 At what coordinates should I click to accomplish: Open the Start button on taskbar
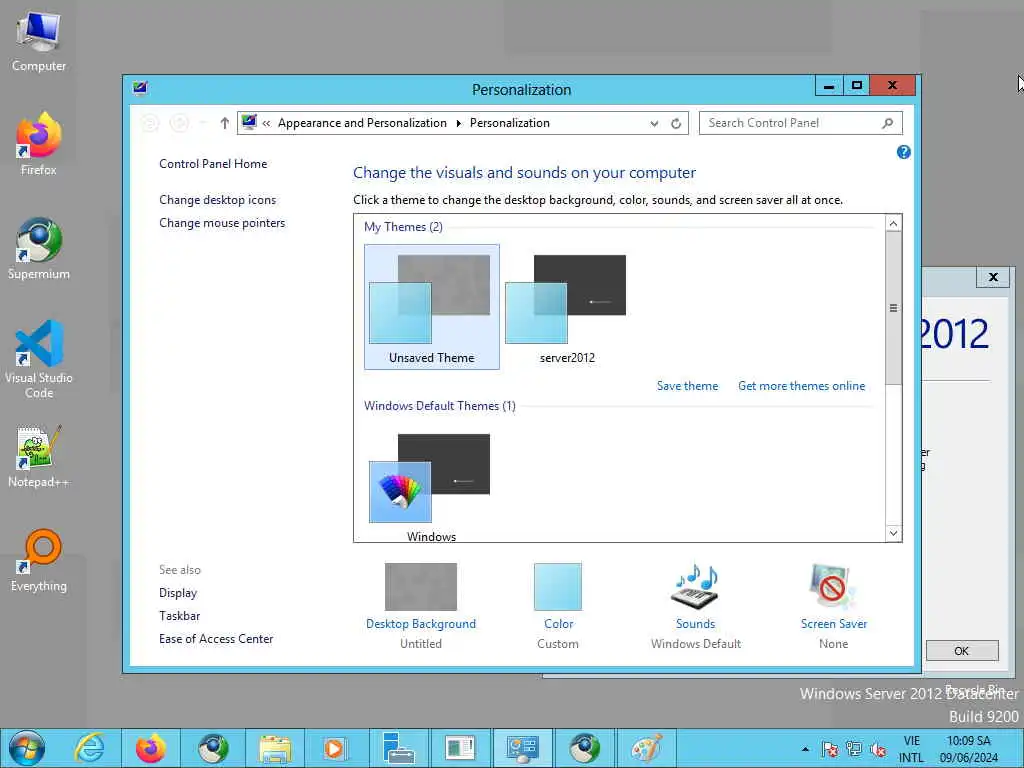pos(27,748)
